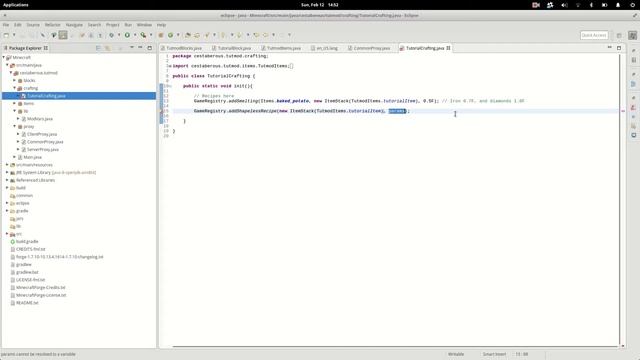Viewport: 640px width, 360px height.
Task: Open the External Tools dropdown arrow
Action: click(151, 35)
